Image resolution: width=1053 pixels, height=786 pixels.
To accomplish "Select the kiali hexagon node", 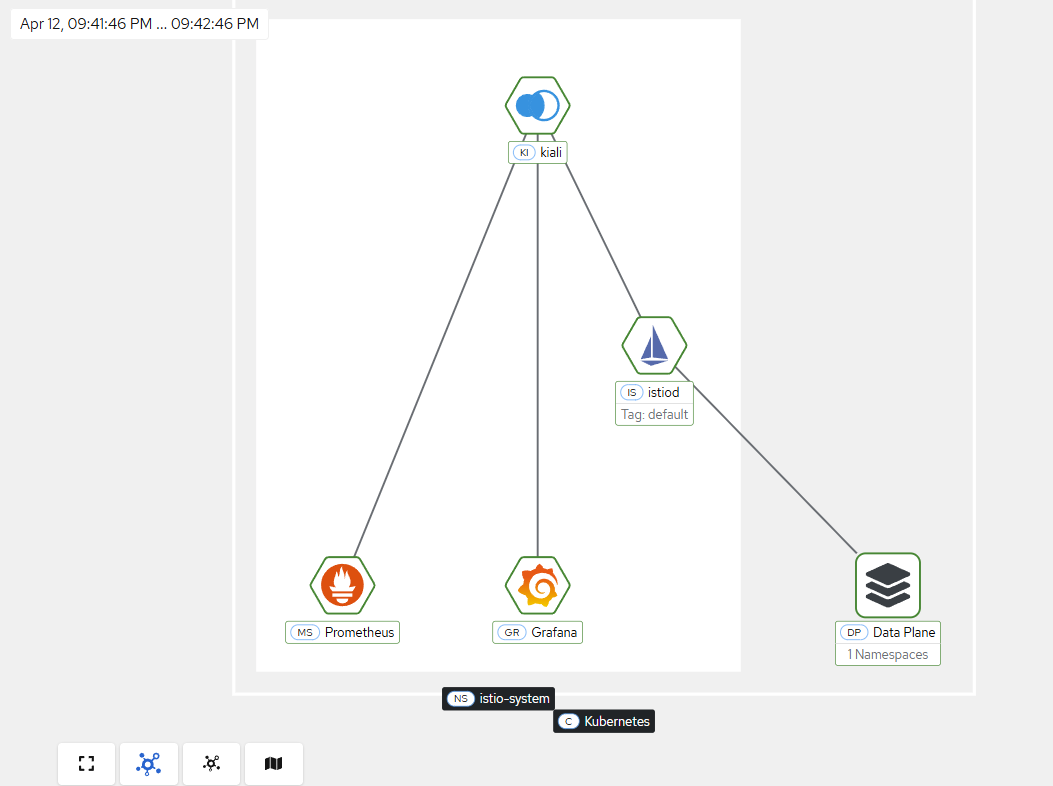I will pos(537,105).
